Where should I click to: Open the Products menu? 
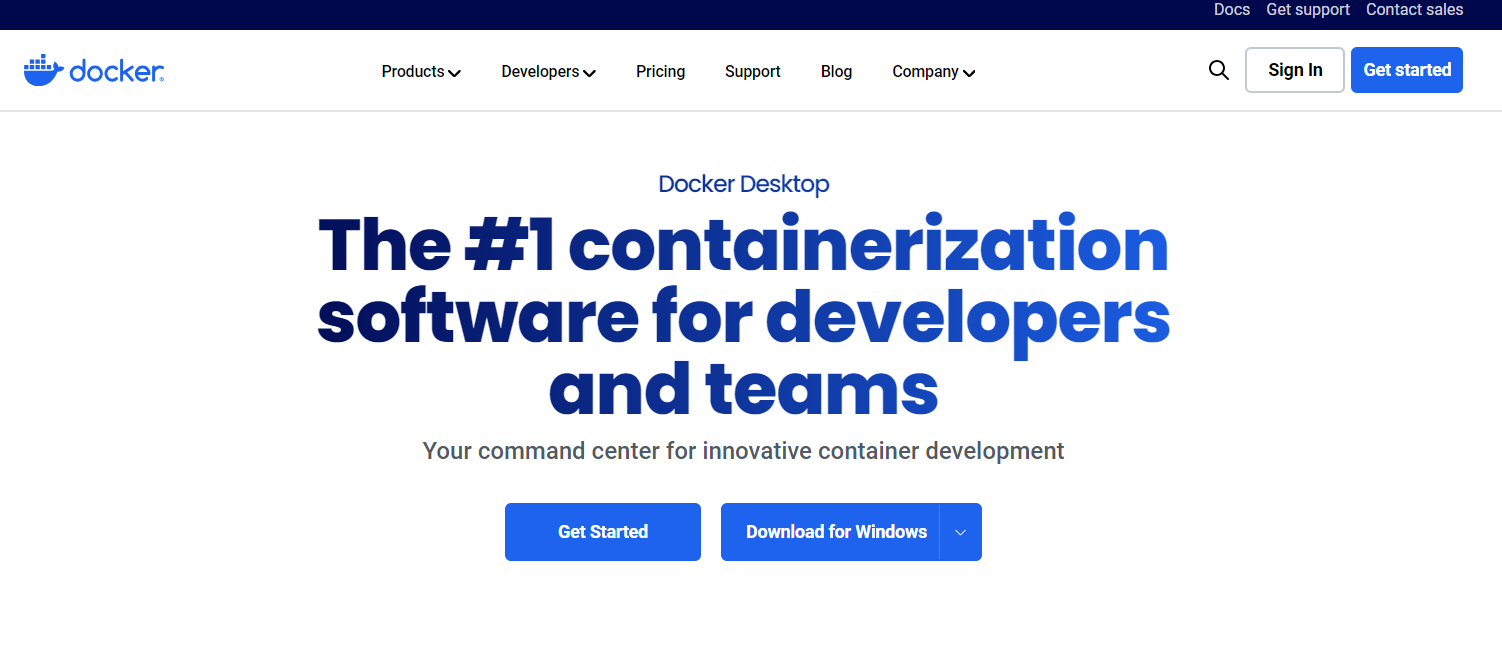(421, 72)
